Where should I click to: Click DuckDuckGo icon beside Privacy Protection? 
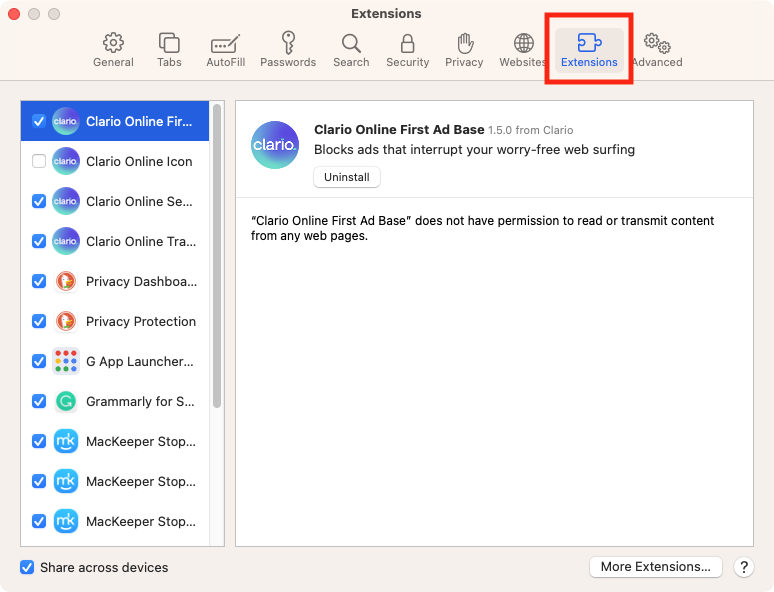[x=66, y=321]
